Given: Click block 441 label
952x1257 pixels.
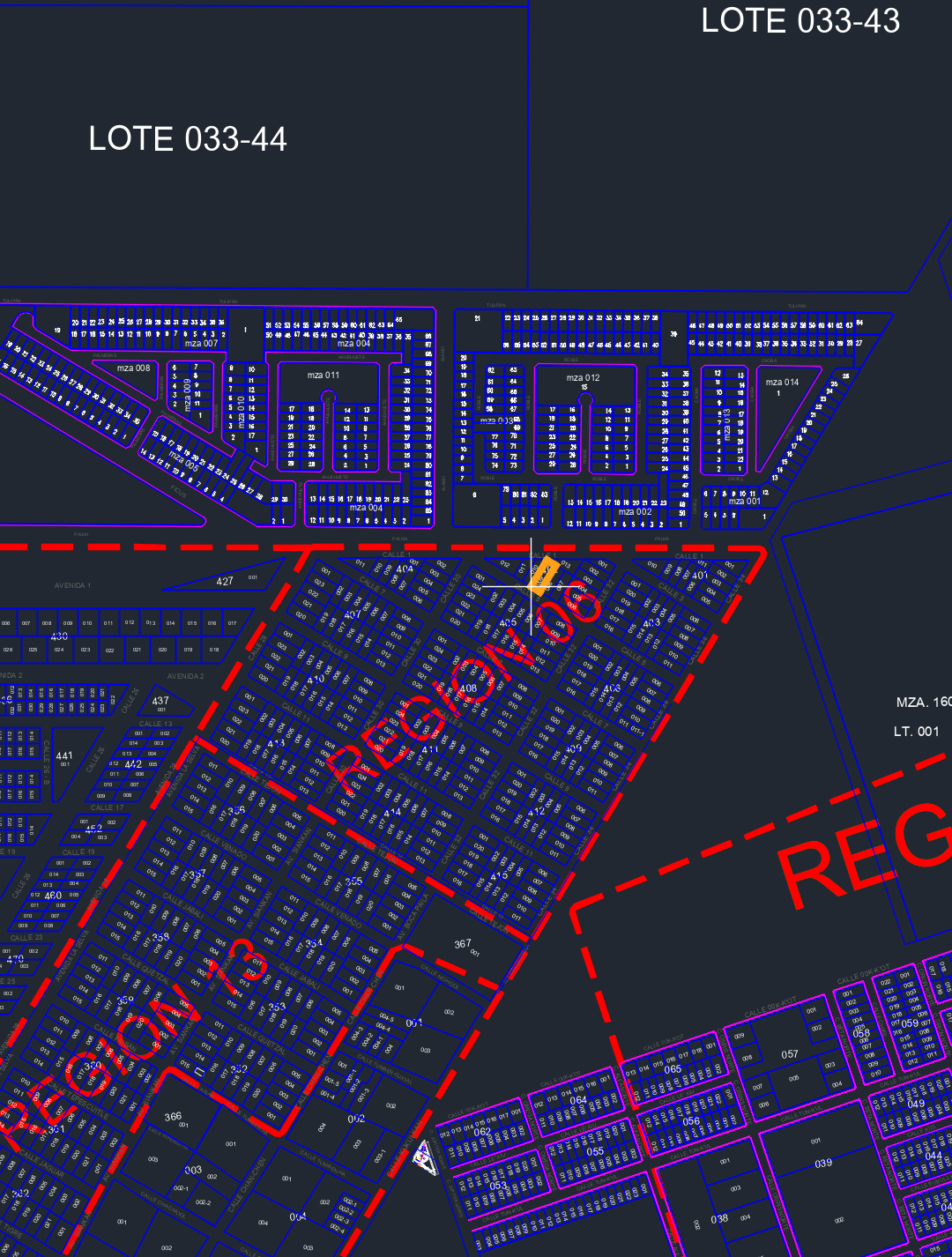Looking at the screenshot, I should [x=64, y=755].
